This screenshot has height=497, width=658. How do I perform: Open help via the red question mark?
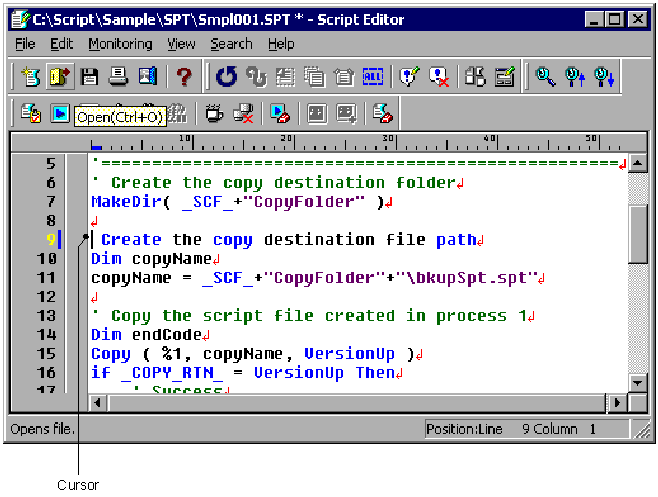pyautogui.click(x=184, y=77)
